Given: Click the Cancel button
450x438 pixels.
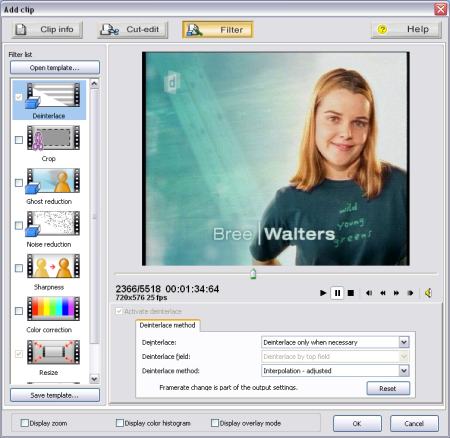Looking at the screenshot, I should pyautogui.click(x=414, y=423).
